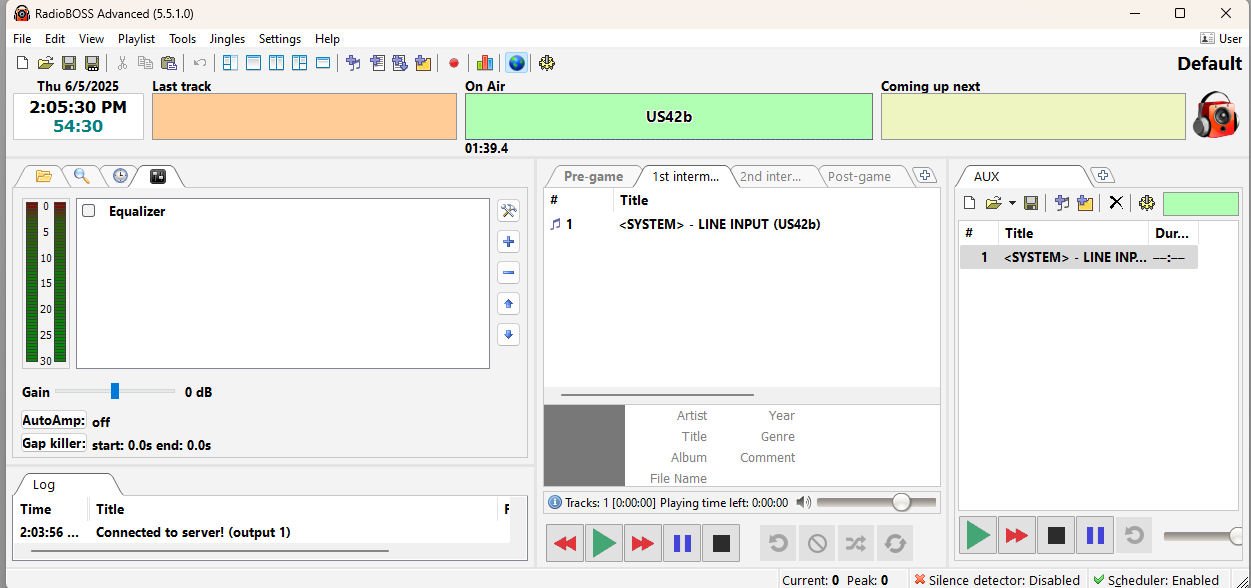
Task: Adjust the Gain slider
Action: point(114,391)
